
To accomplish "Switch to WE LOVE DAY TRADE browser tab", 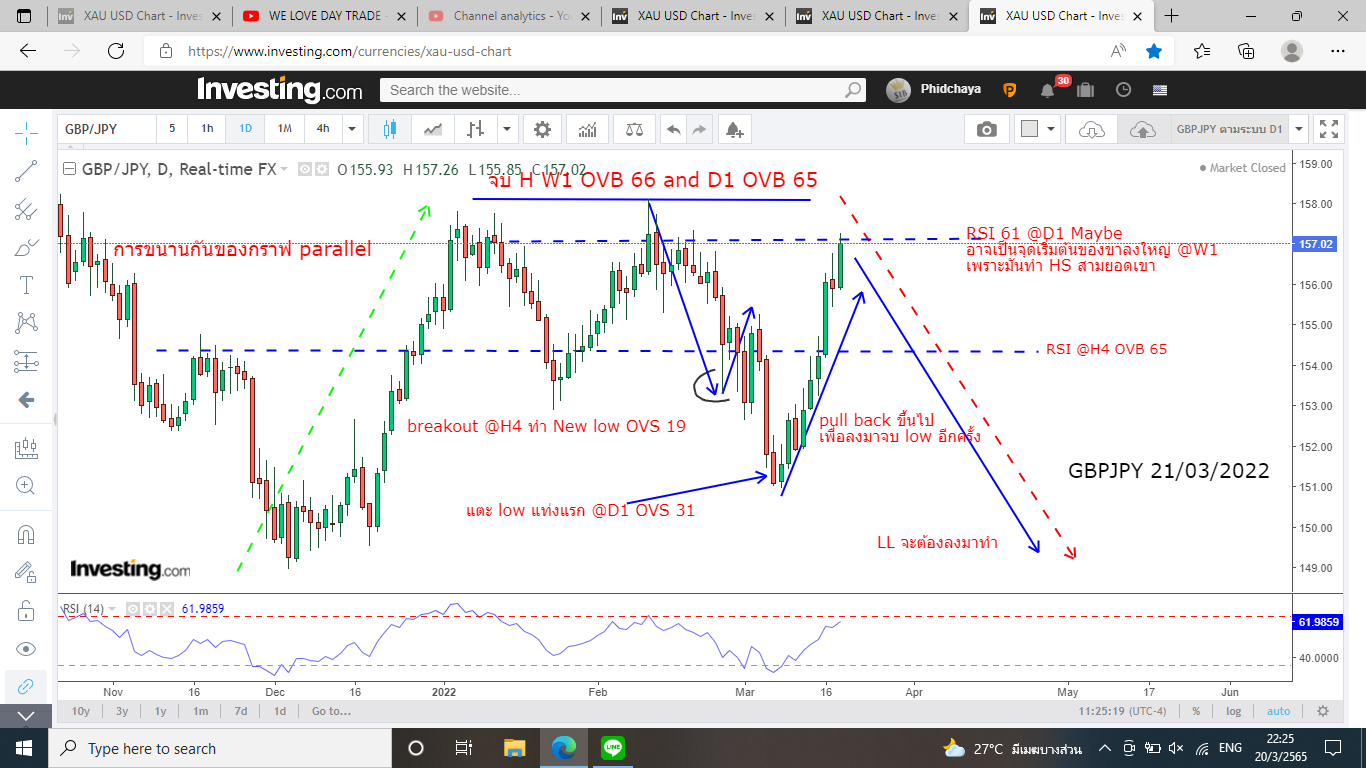I will click(325, 16).
